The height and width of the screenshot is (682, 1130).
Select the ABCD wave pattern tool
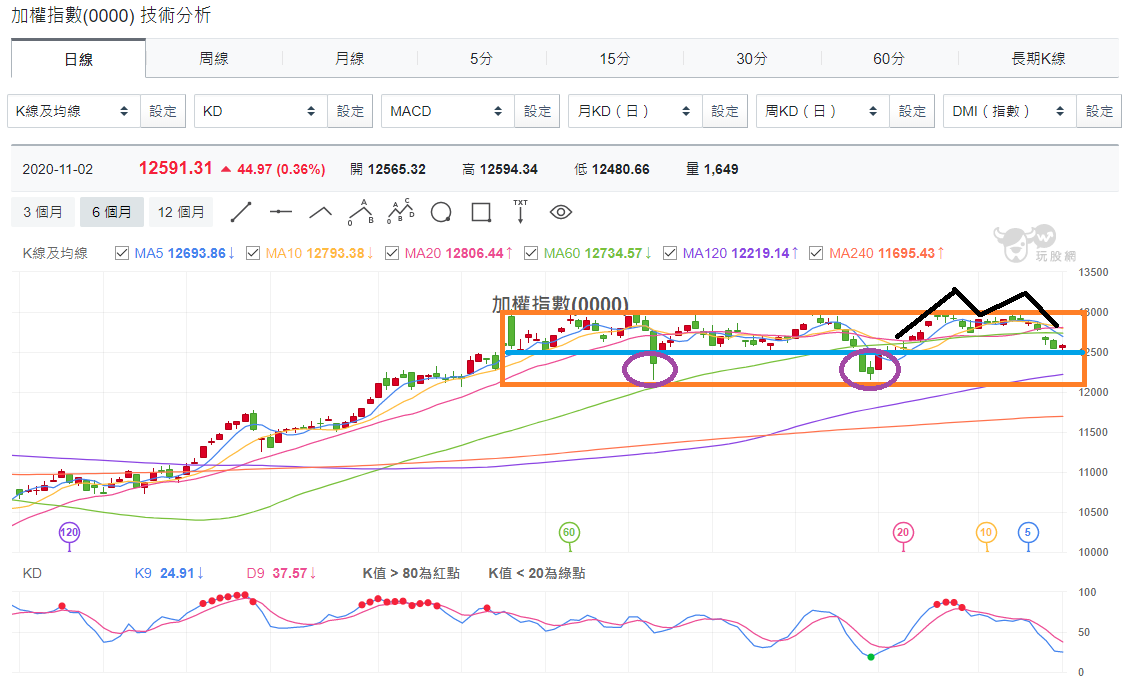(x=401, y=211)
